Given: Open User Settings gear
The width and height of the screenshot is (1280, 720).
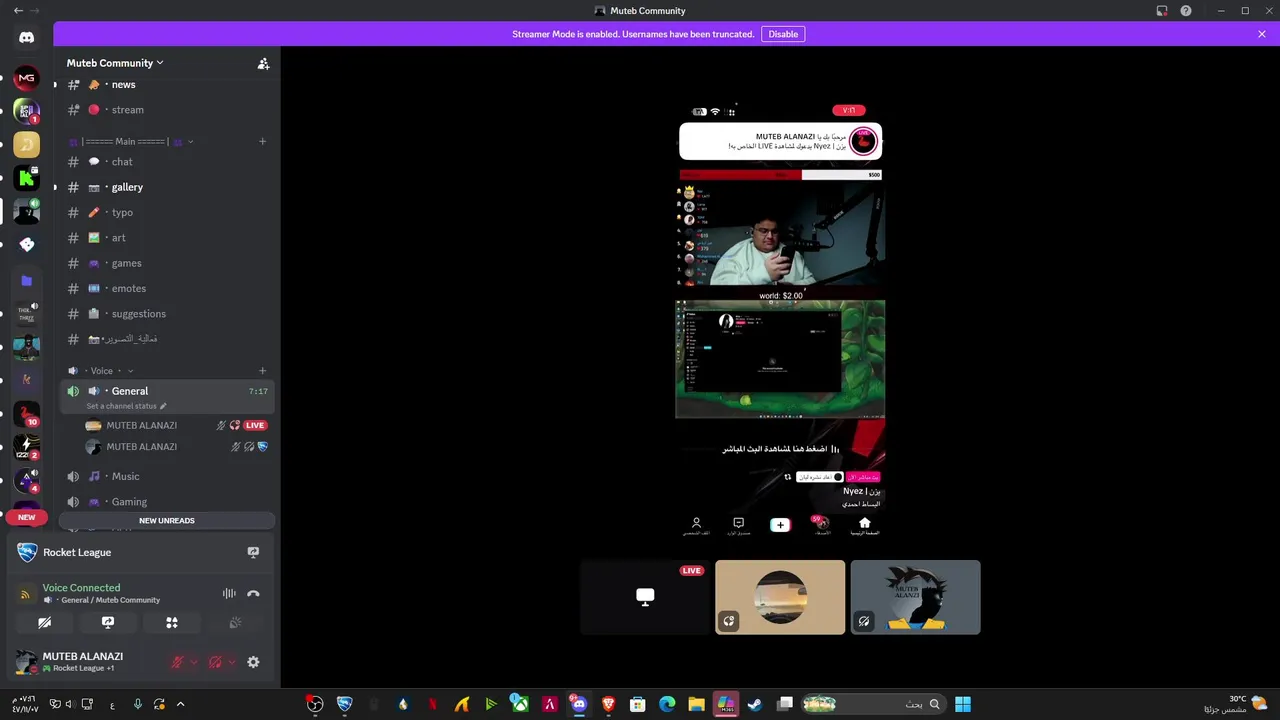Looking at the screenshot, I should point(253,662).
